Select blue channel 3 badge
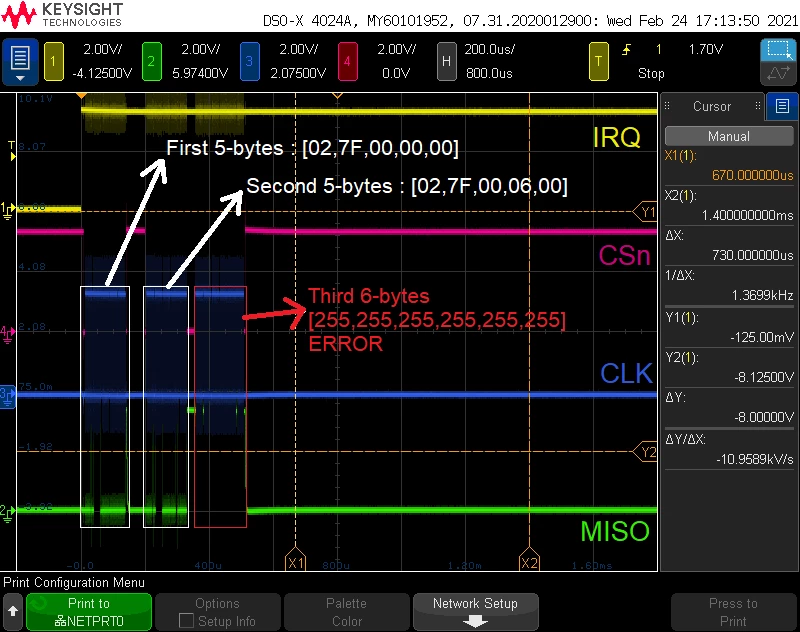This screenshot has height=632, width=800. click(249, 62)
